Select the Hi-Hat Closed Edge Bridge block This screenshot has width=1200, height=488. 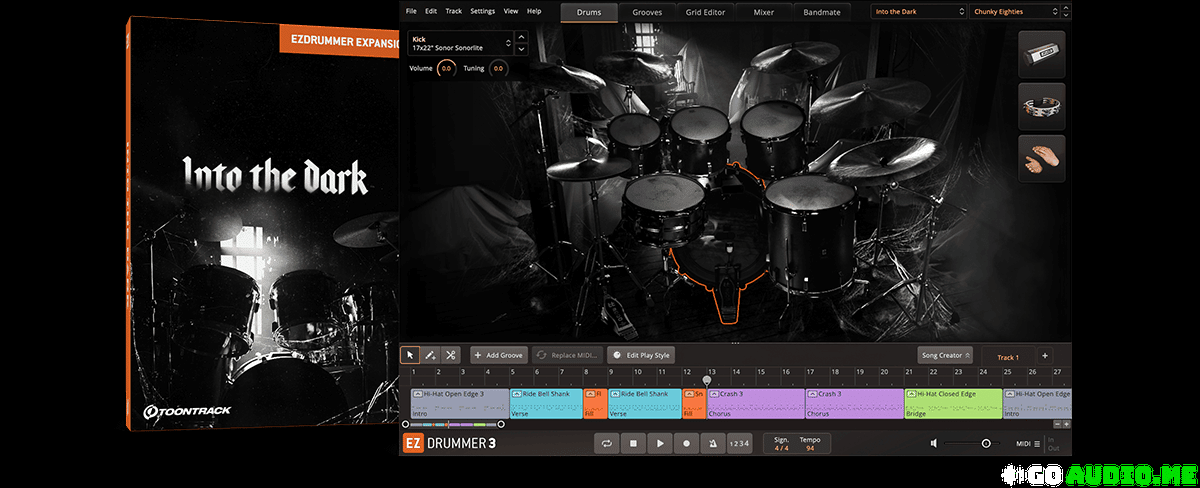(x=953, y=403)
